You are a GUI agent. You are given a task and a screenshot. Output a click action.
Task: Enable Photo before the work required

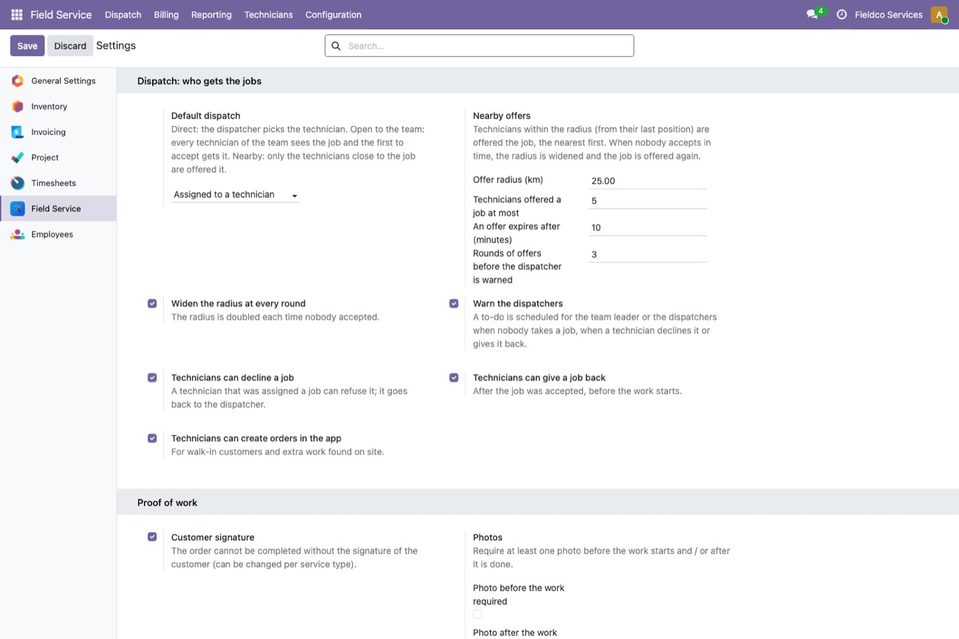(x=478, y=614)
